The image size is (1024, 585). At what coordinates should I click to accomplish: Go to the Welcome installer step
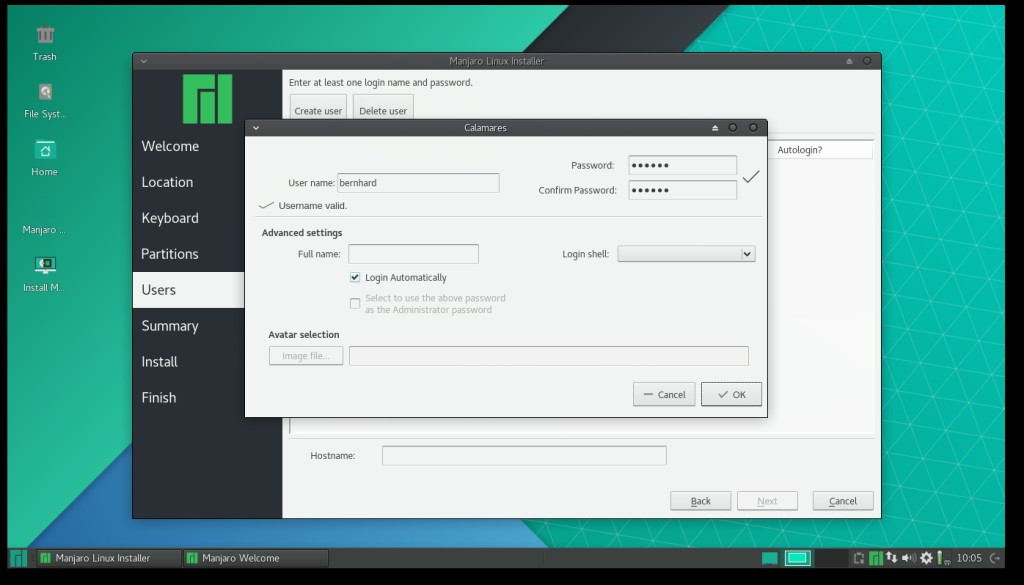pos(170,146)
